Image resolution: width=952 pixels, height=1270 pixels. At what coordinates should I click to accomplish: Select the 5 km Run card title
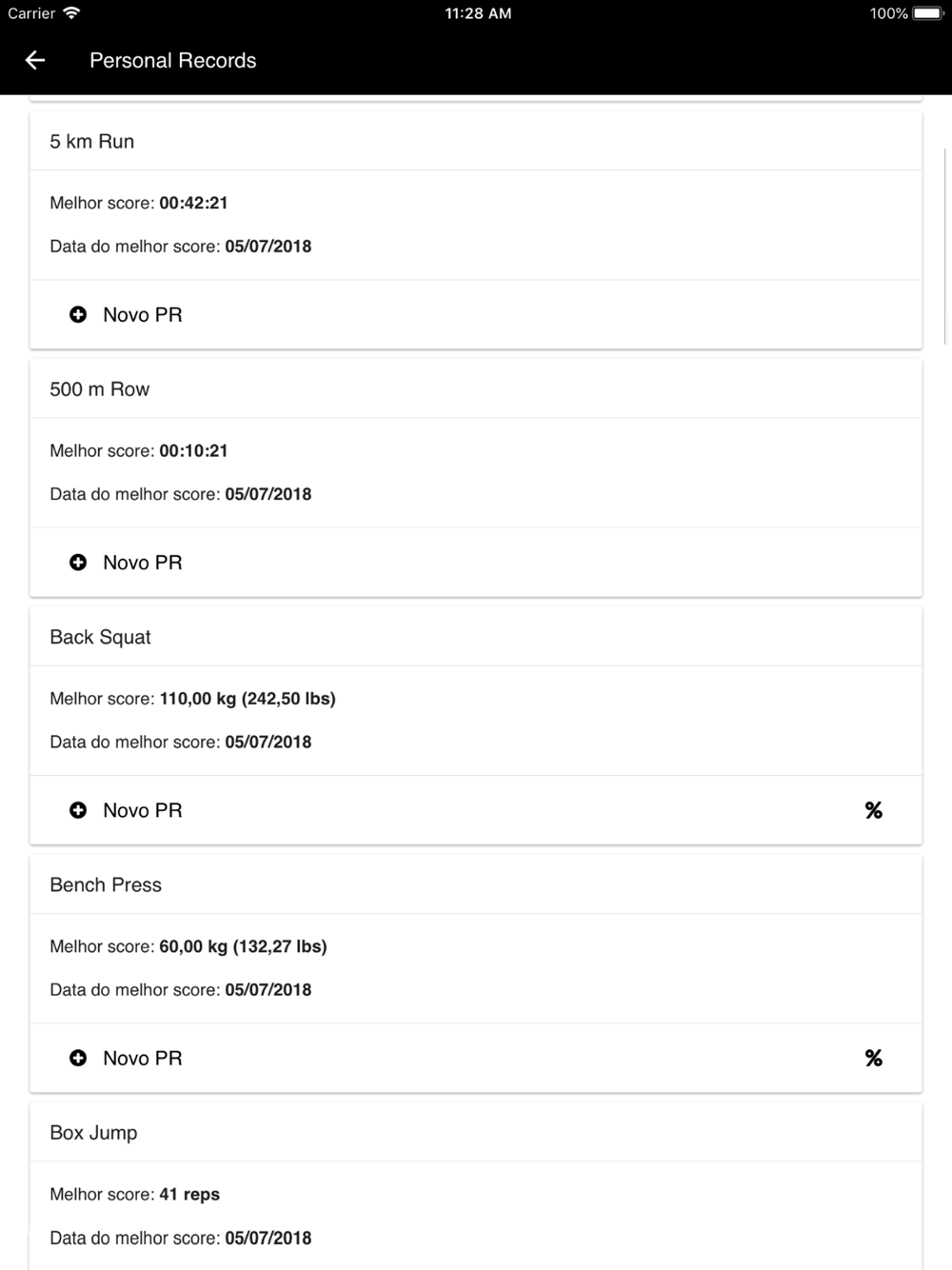(x=92, y=142)
